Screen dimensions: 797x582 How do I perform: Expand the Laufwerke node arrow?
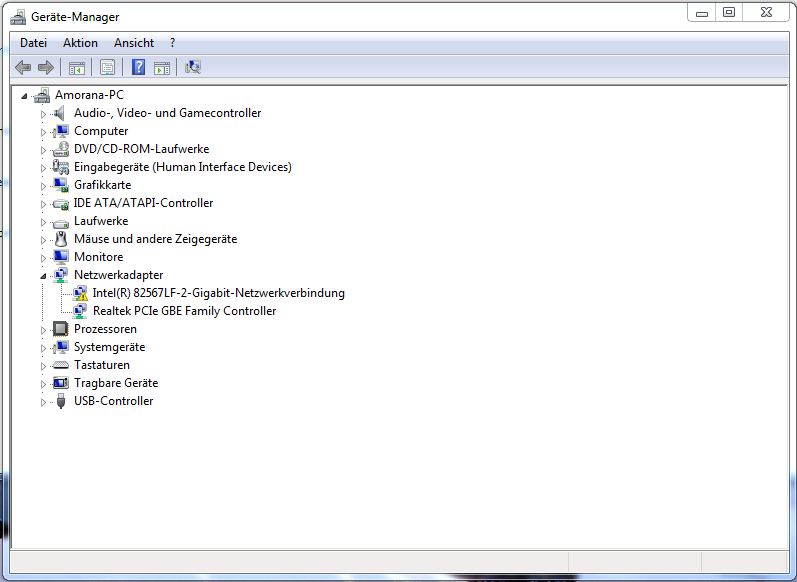(x=43, y=222)
